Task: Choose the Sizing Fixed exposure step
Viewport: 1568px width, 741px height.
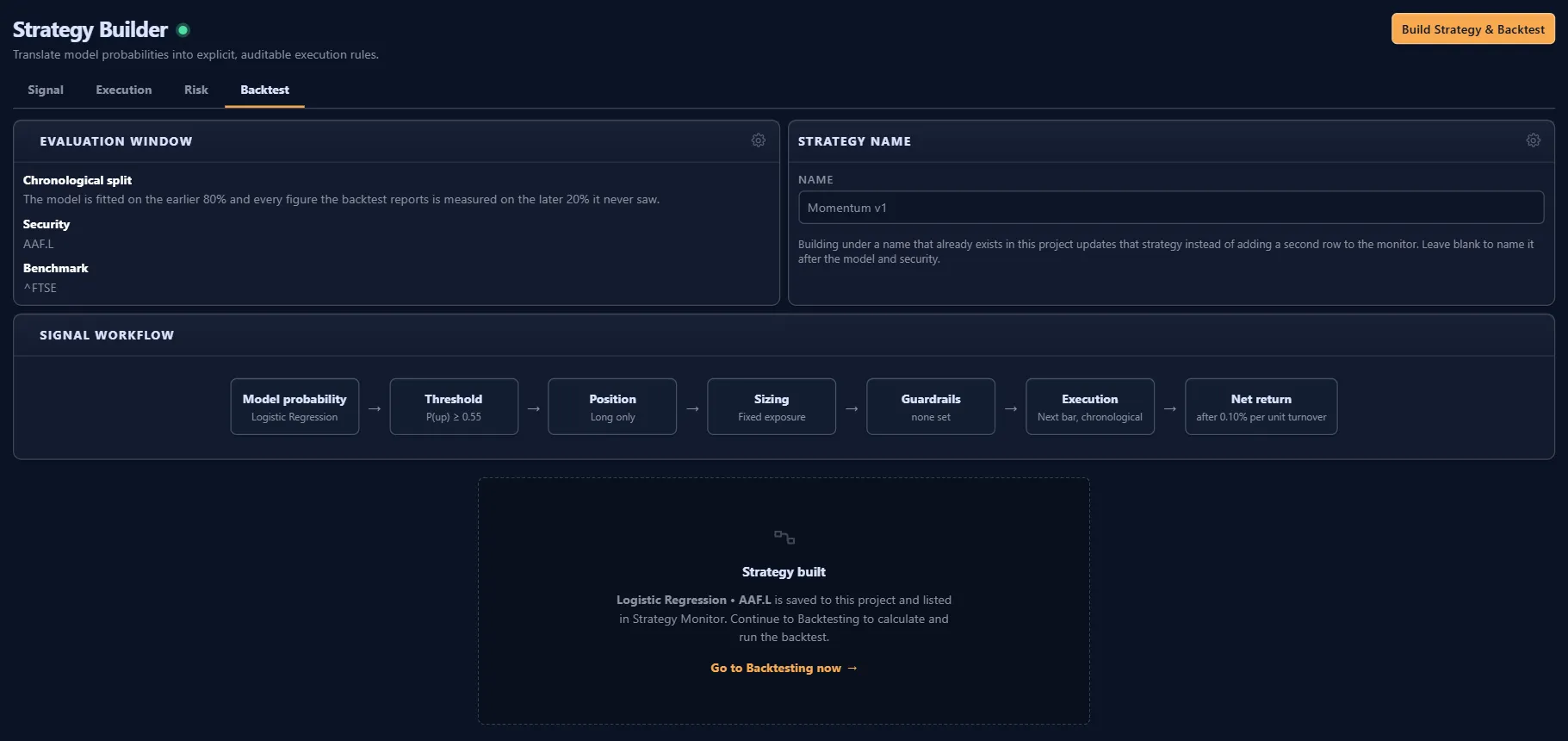Action: pos(772,407)
